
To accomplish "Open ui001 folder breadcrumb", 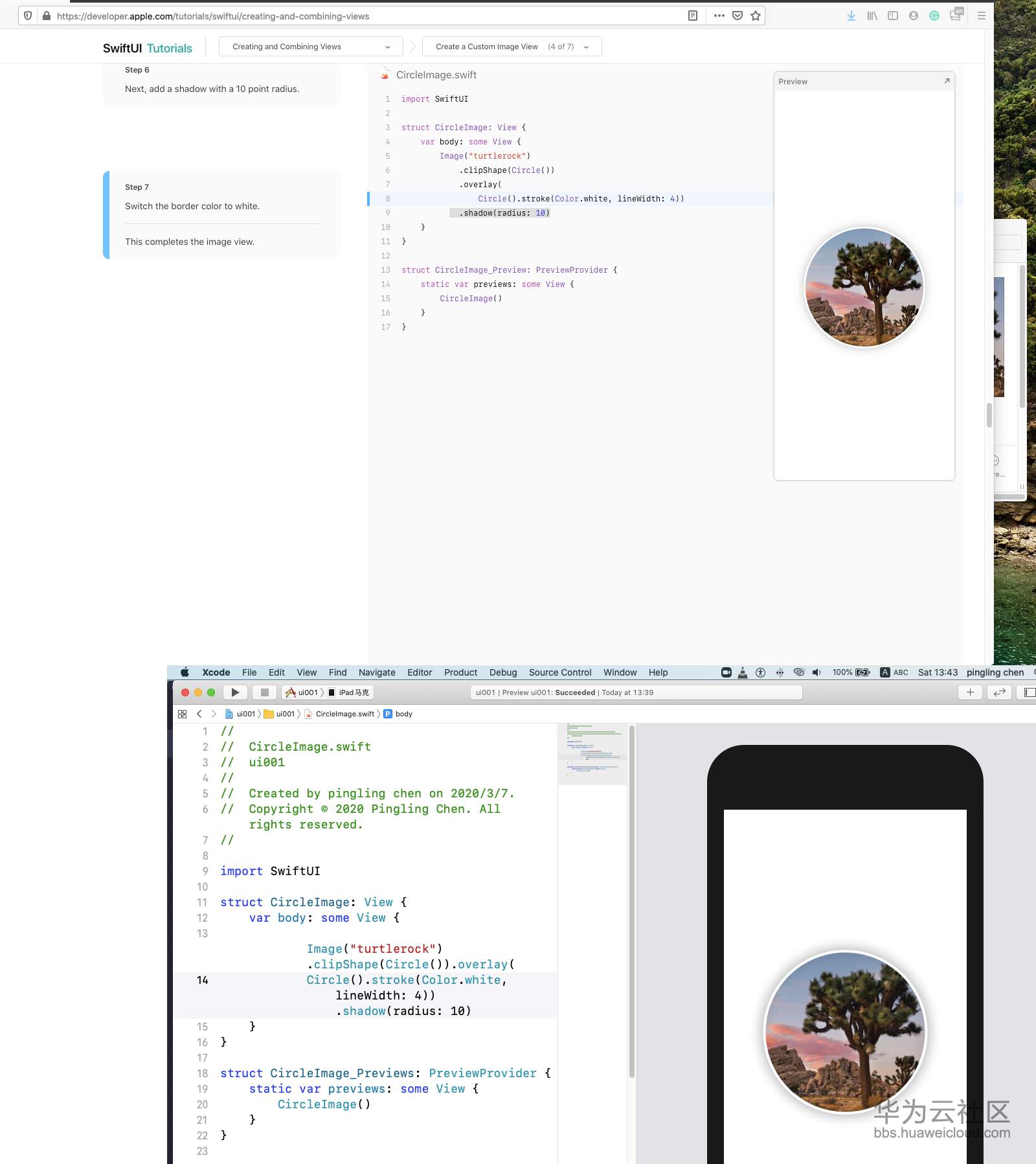I will point(279,714).
